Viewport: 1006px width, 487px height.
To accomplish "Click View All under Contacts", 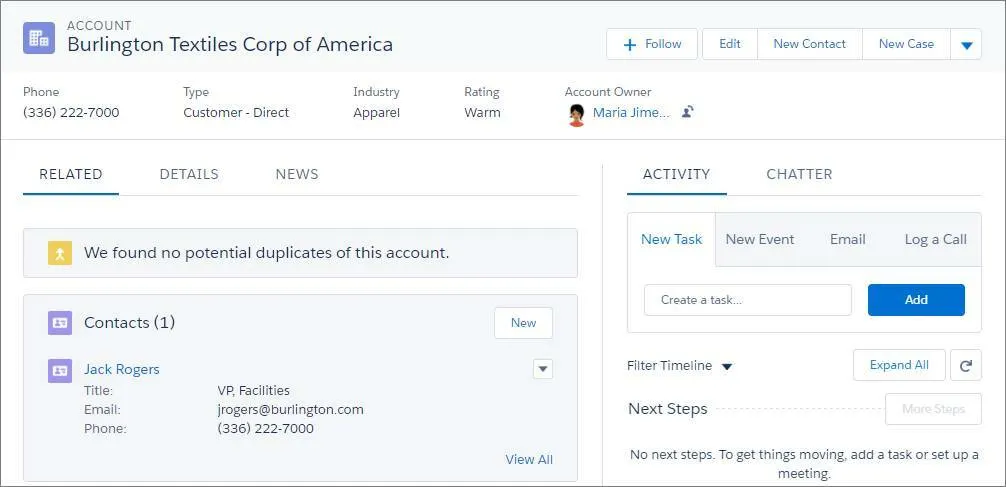I will 529,459.
